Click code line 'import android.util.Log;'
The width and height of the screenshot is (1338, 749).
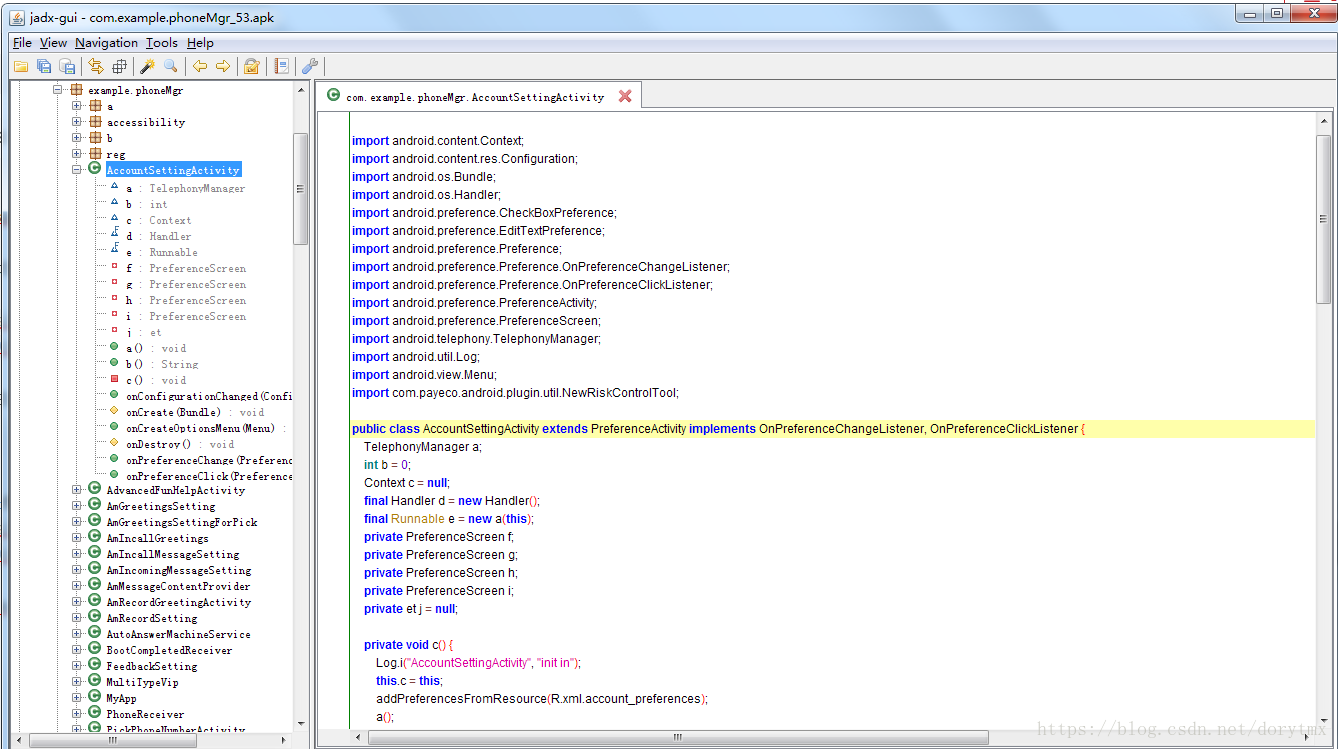[415, 357]
